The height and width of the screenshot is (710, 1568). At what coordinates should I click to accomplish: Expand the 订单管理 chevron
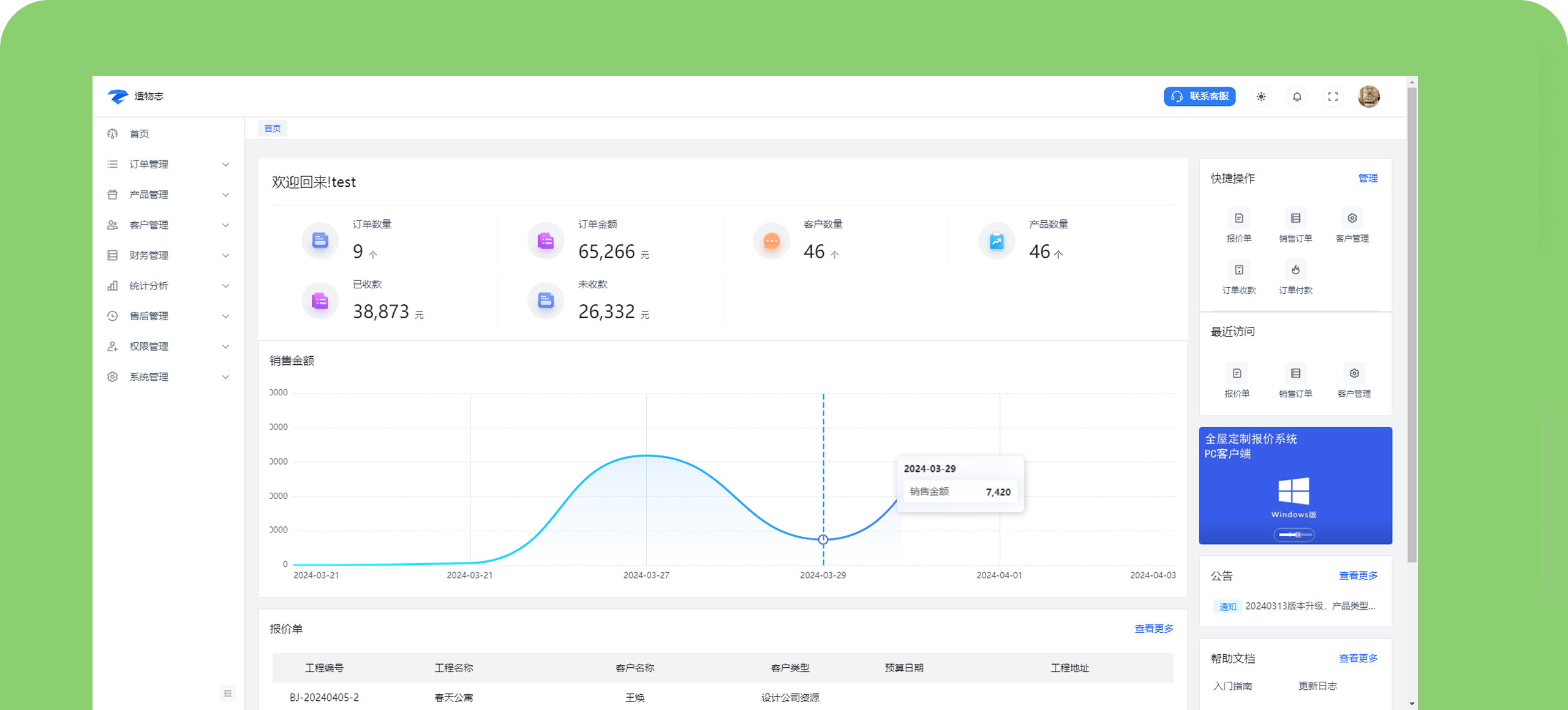tap(225, 164)
